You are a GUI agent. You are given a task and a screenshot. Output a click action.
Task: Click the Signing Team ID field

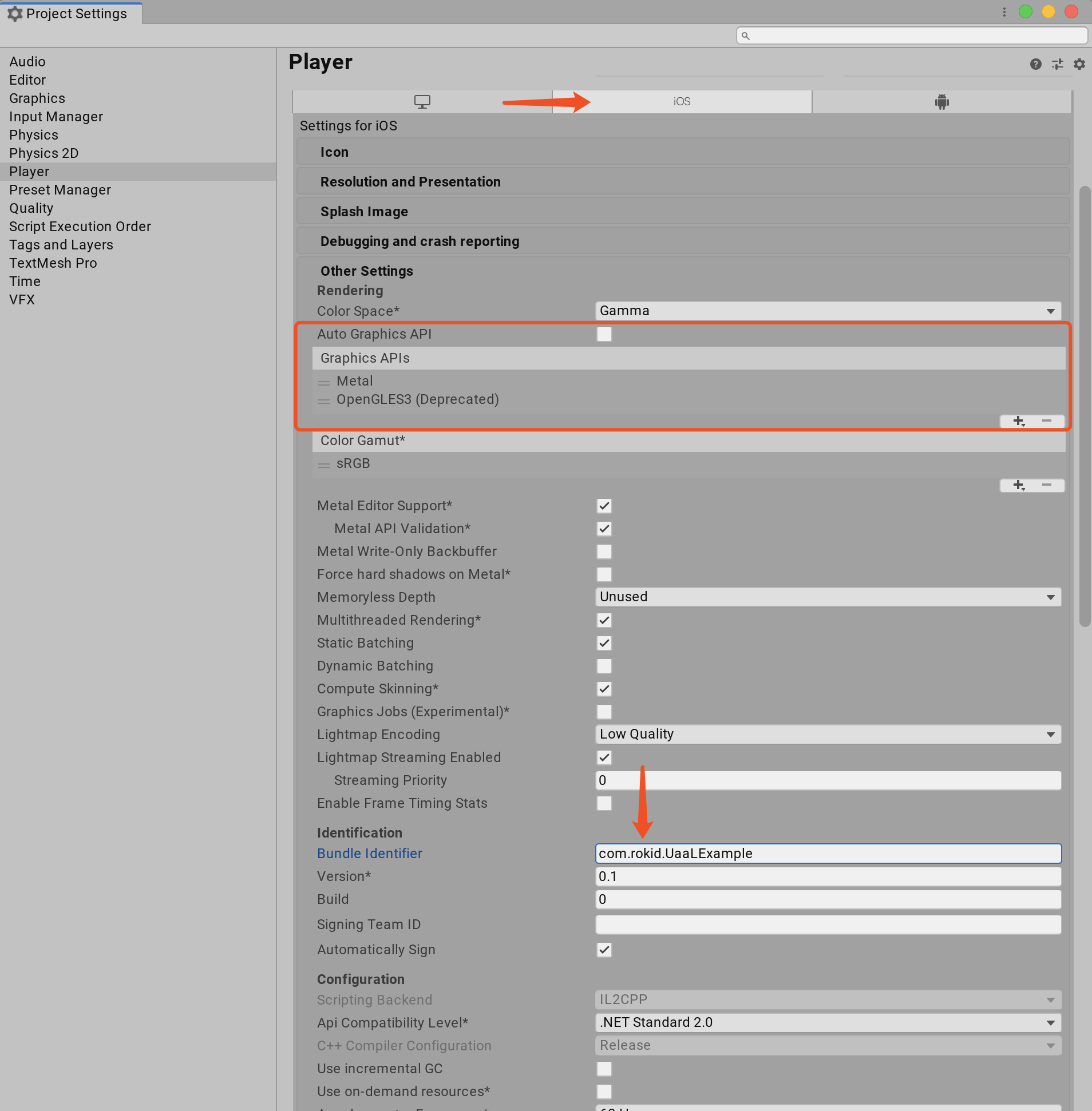coord(828,924)
